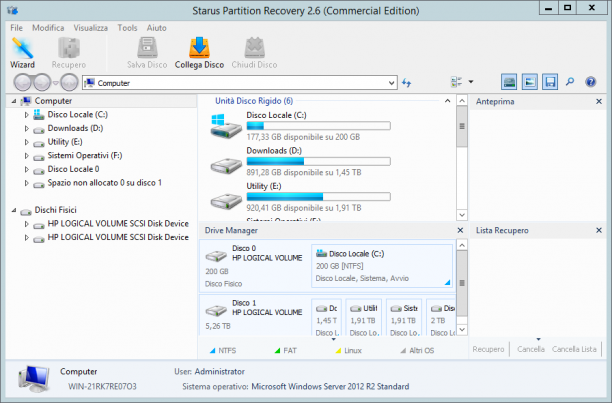Select the 1,45 T partition block

coord(327,318)
